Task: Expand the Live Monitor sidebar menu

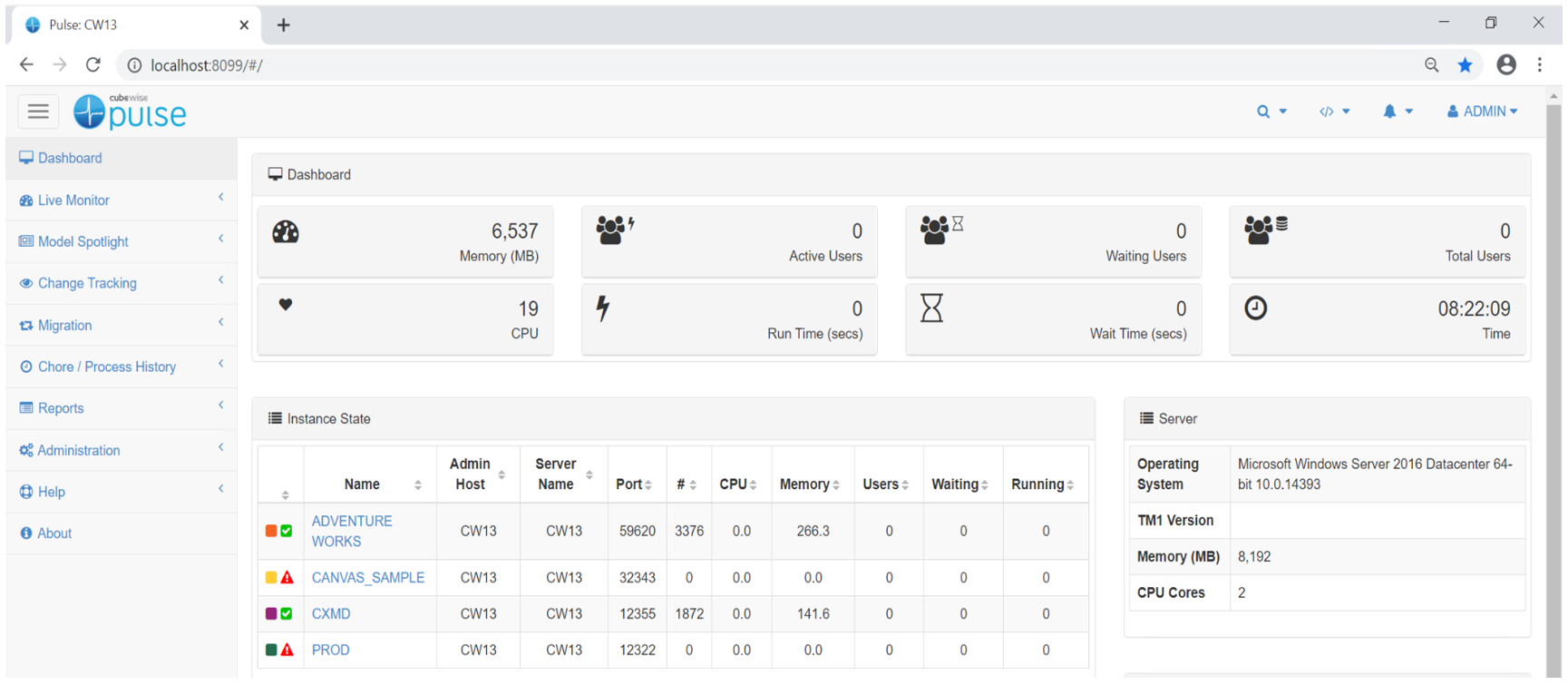Action: 73,201
